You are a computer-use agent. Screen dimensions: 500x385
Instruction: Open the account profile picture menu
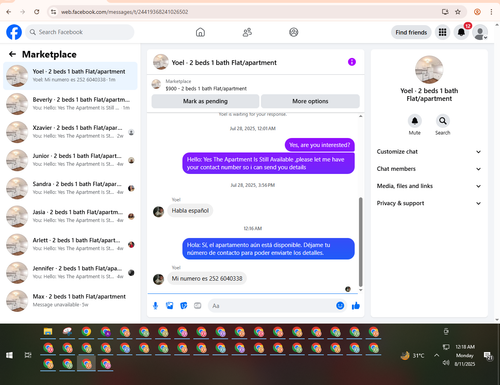pyautogui.click(x=480, y=32)
